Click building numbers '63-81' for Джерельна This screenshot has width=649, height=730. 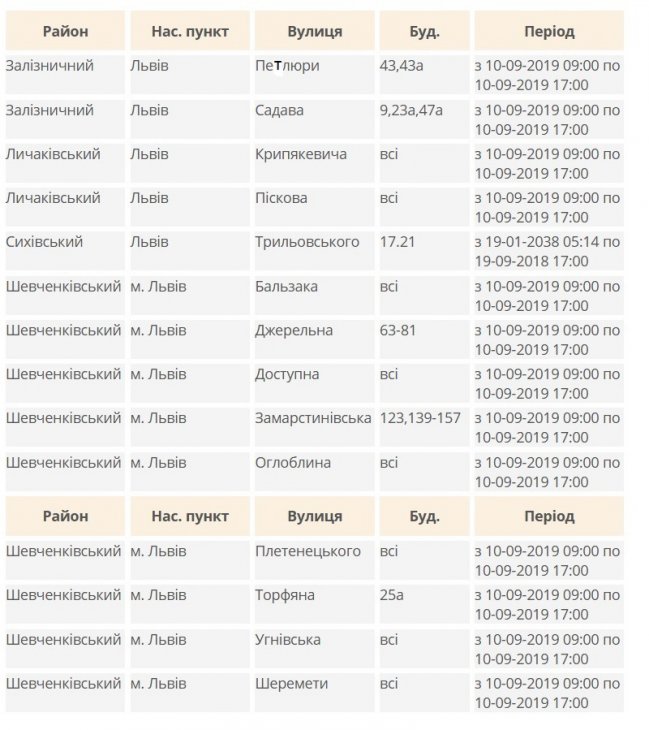click(398, 330)
